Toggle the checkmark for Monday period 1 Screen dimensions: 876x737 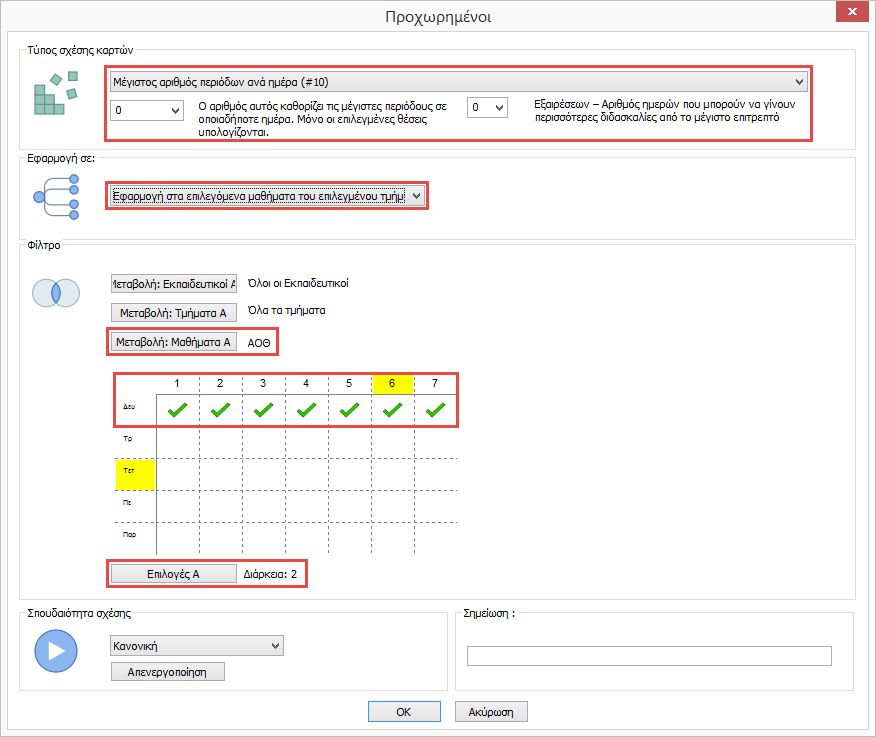click(x=178, y=409)
